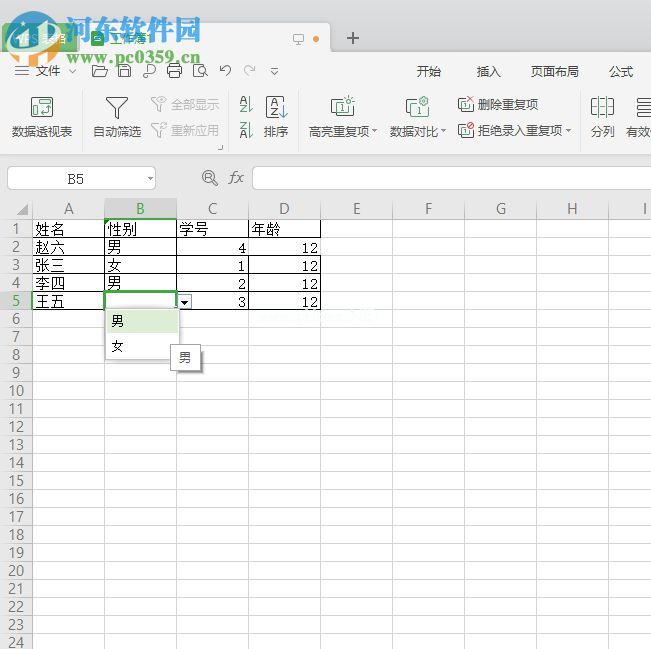The height and width of the screenshot is (649, 651).
Task: Click into the formula bar
Action: (451, 179)
